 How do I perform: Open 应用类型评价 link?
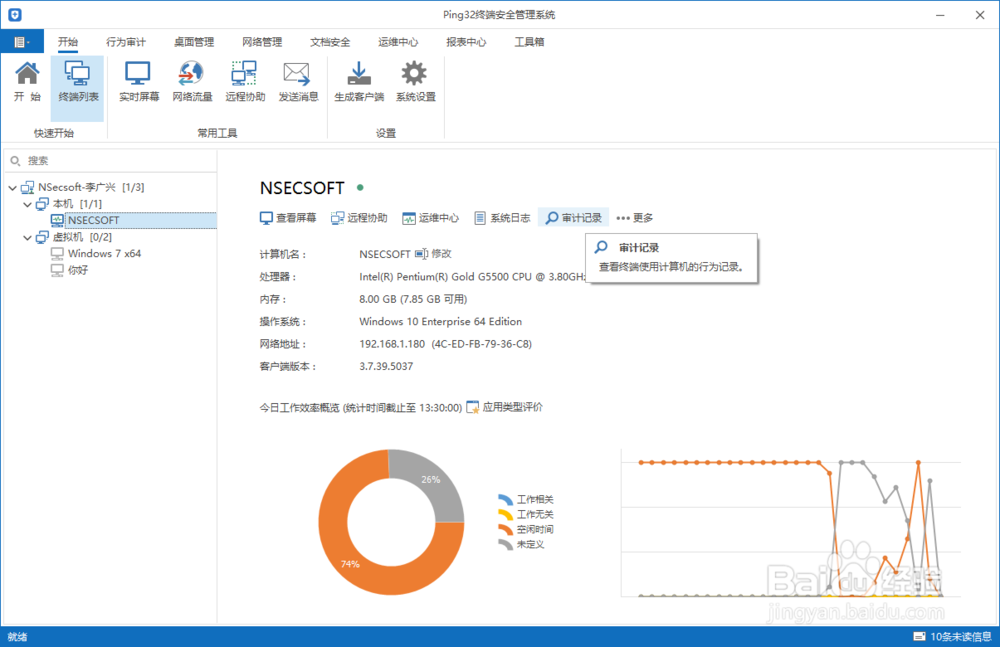pyautogui.click(x=505, y=407)
